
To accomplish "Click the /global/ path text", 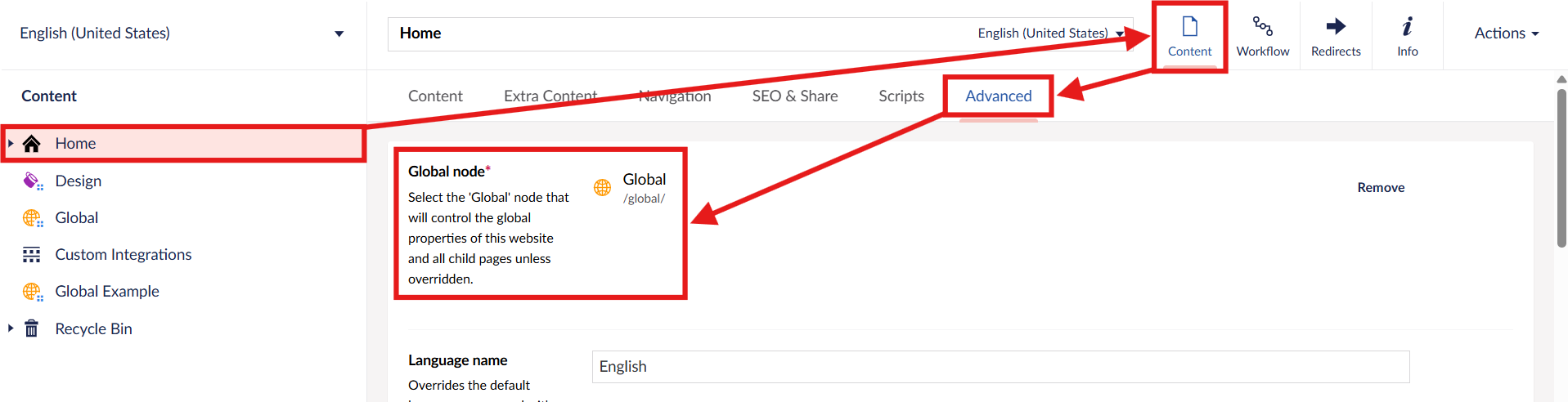I will click(x=644, y=199).
